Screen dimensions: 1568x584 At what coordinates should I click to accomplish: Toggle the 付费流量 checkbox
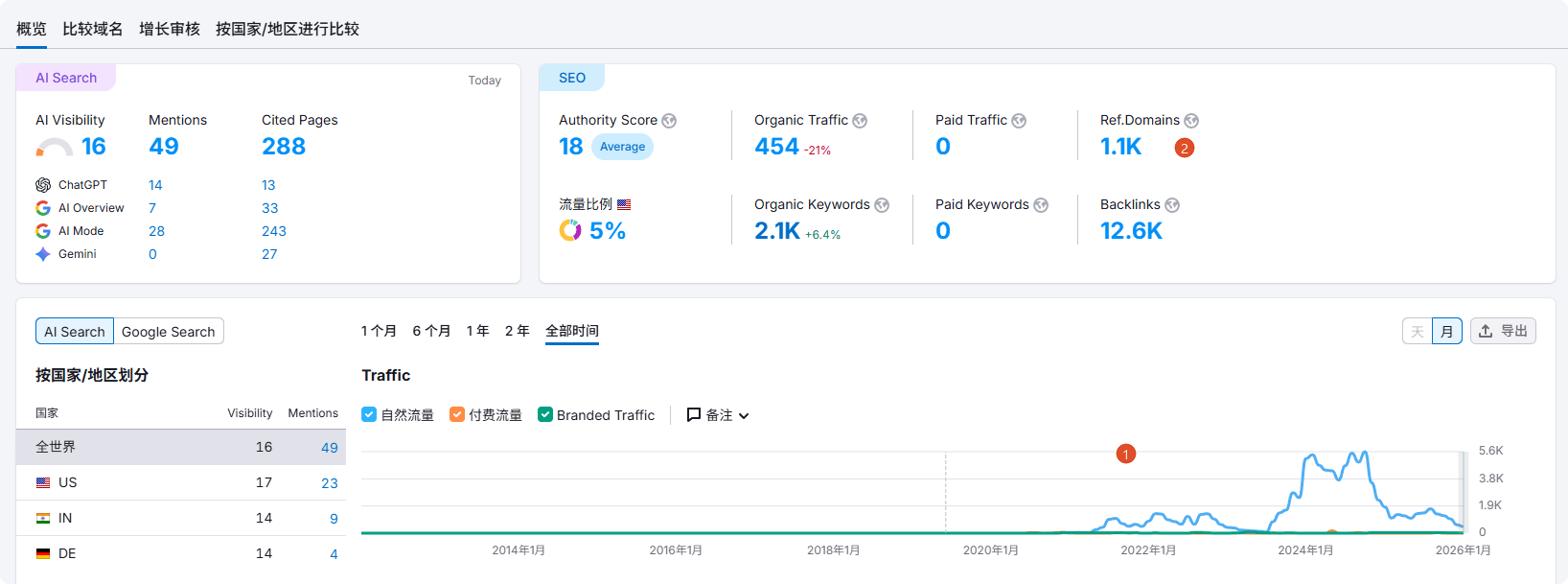coord(457,415)
